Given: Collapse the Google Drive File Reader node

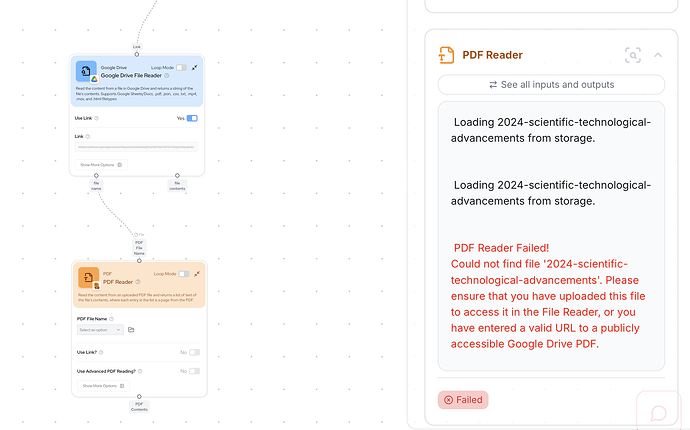Looking at the screenshot, I should point(195,67).
